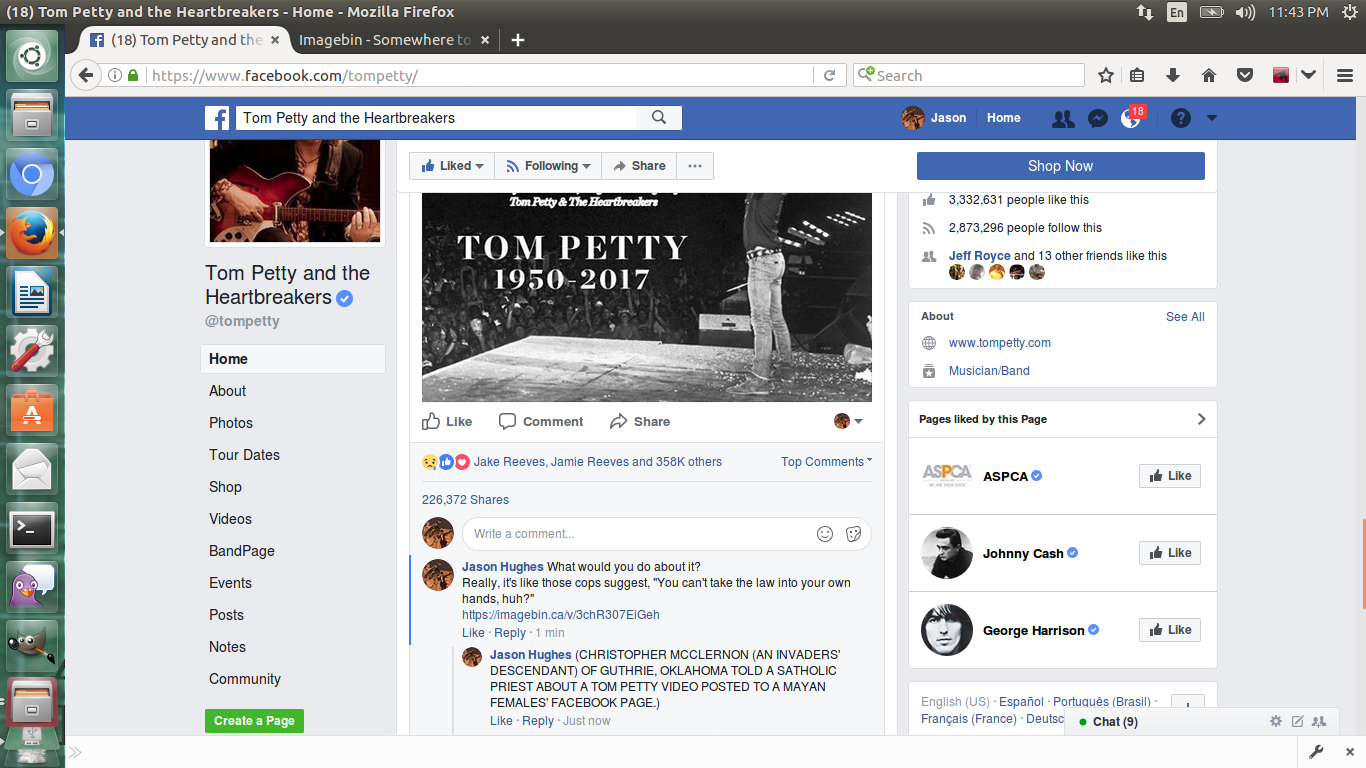
Task: Reload the page with the refresh icon
Action: (829, 75)
